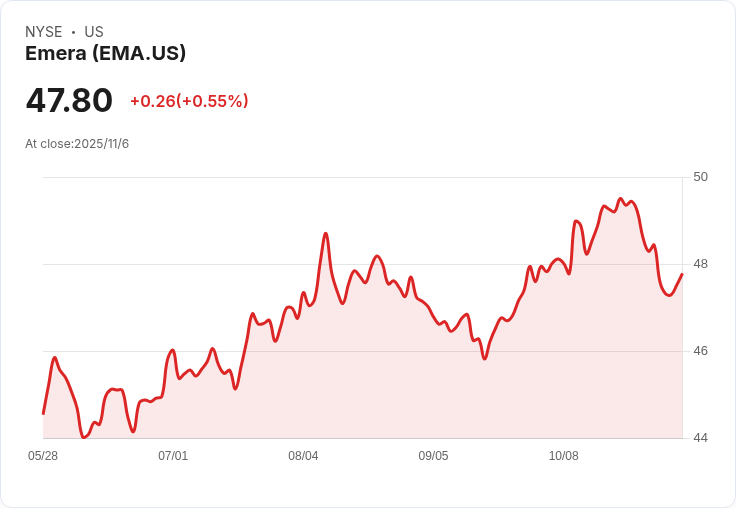Click the lowest dip of the line in early June
The image size is (736, 508).
point(84,437)
